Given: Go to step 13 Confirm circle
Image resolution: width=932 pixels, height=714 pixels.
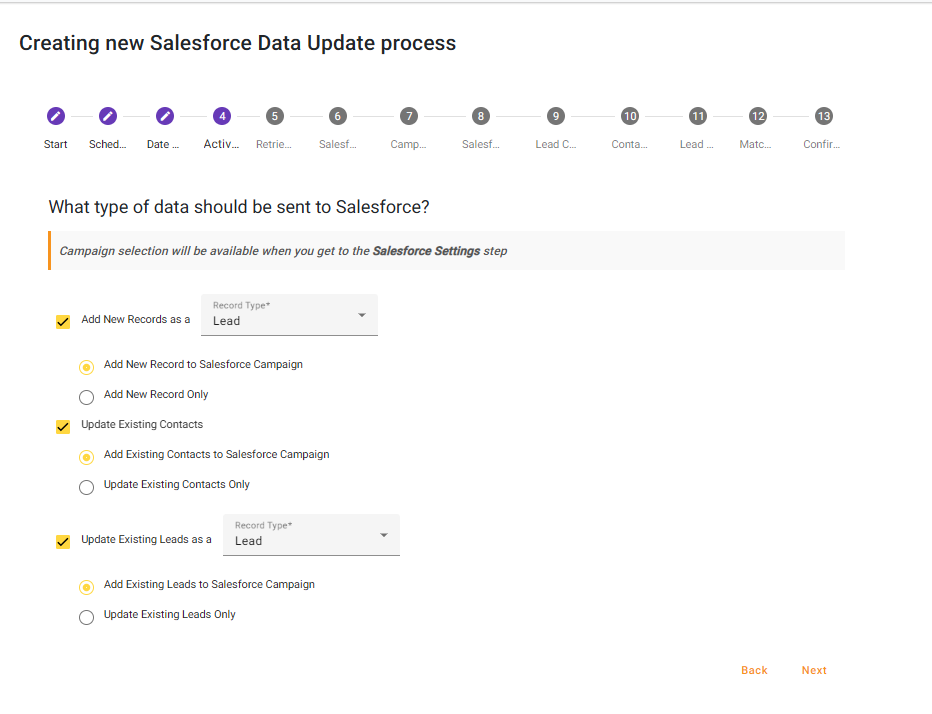Looking at the screenshot, I should tap(823, 116).
